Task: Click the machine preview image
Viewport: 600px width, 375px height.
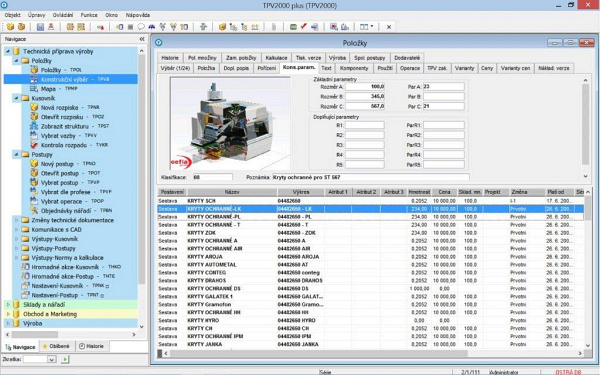Action: point(230,123)
